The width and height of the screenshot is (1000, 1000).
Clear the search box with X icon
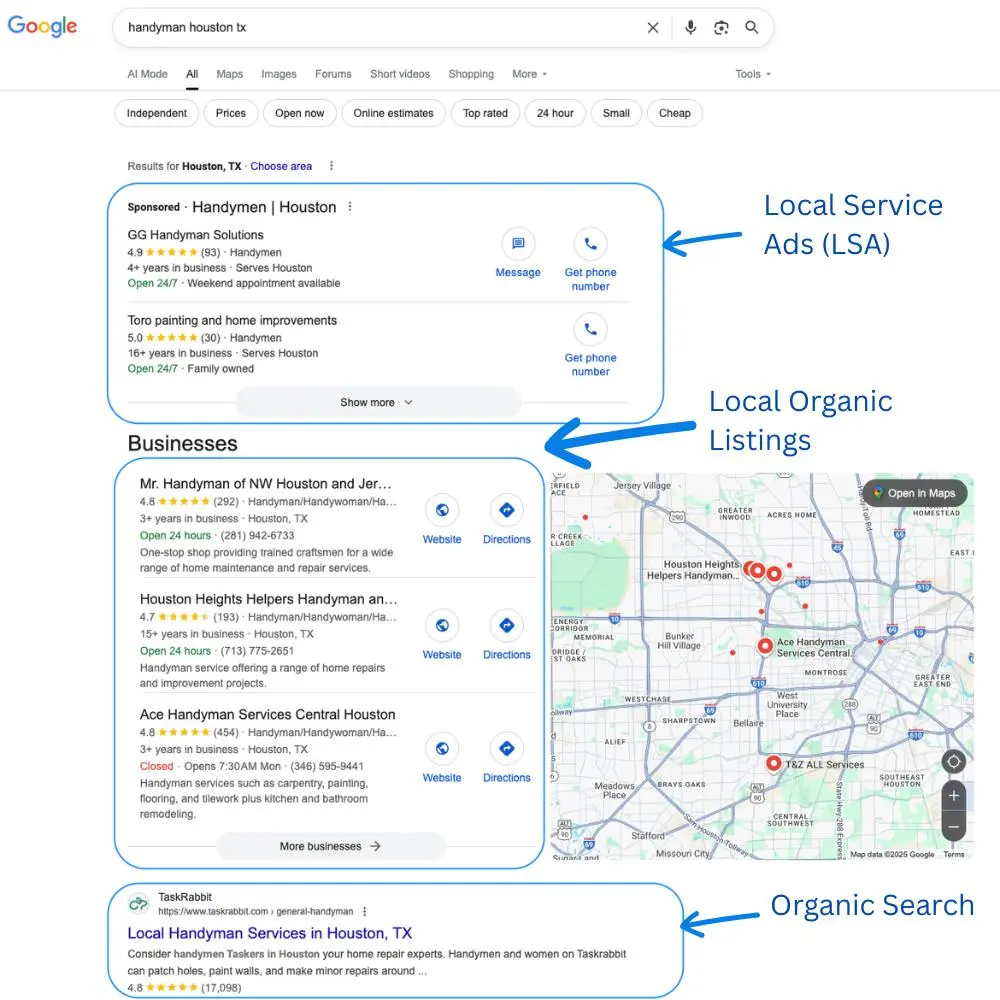point(653,28)
